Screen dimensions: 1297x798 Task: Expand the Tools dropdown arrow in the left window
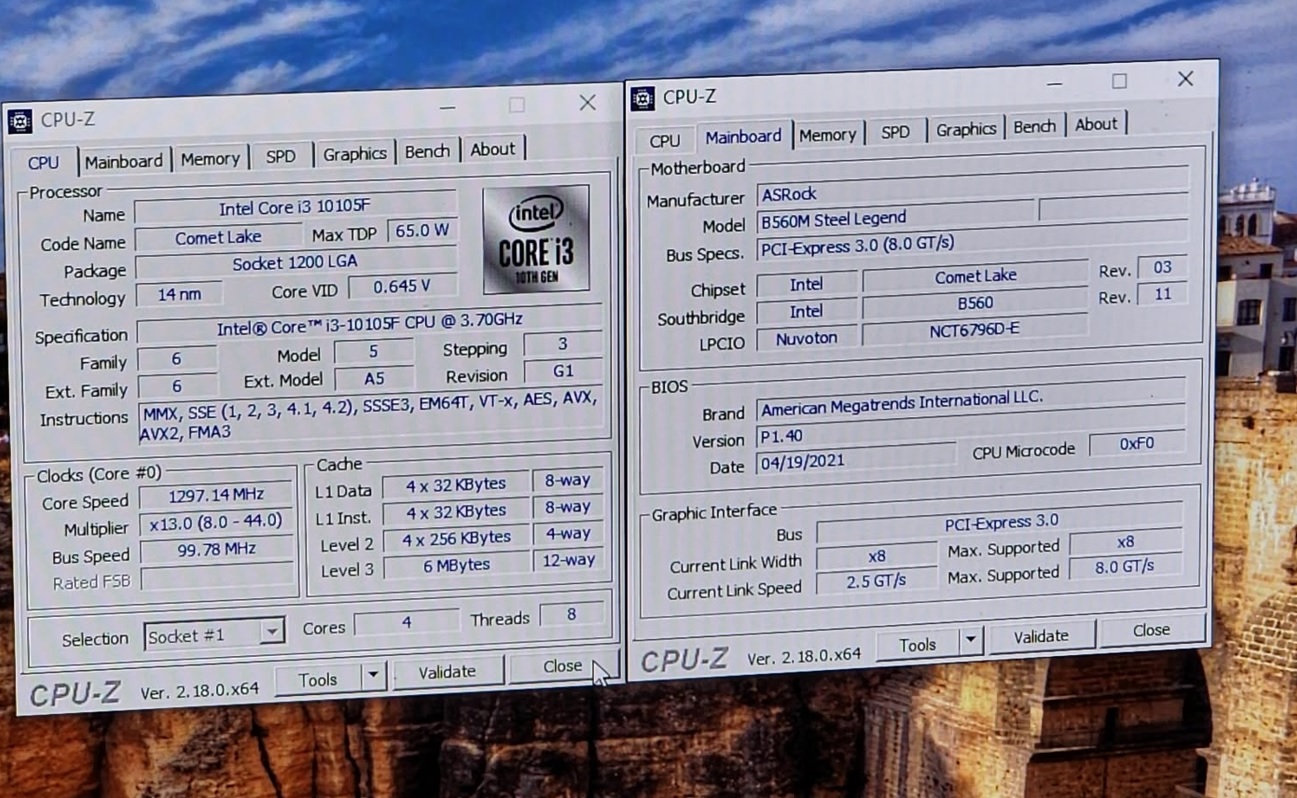pos(372,677)
